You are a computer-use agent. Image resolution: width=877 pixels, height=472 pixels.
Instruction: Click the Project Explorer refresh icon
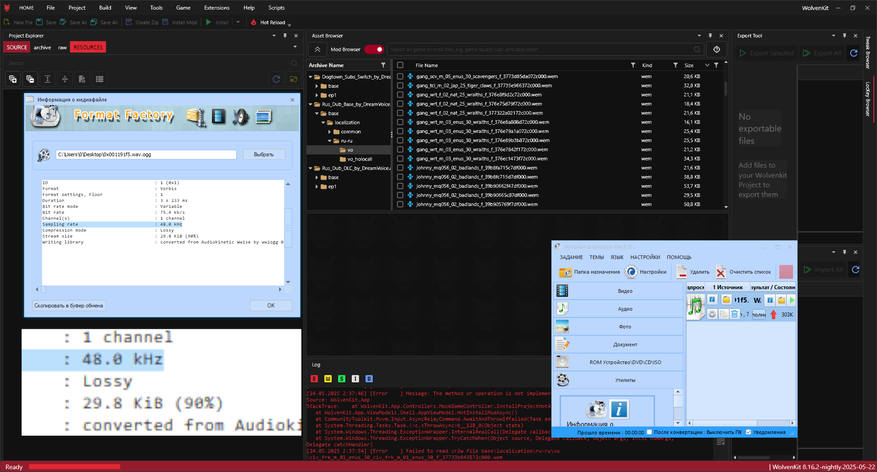276,79
